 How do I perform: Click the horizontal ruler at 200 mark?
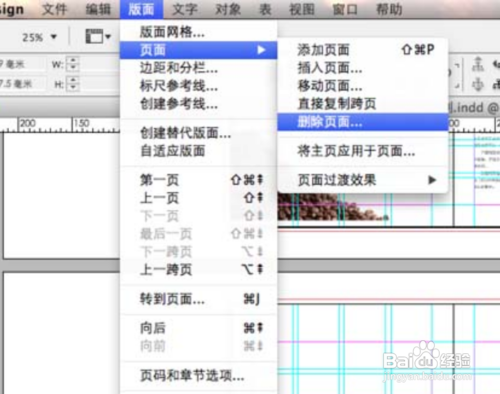[x=28, y=124]
